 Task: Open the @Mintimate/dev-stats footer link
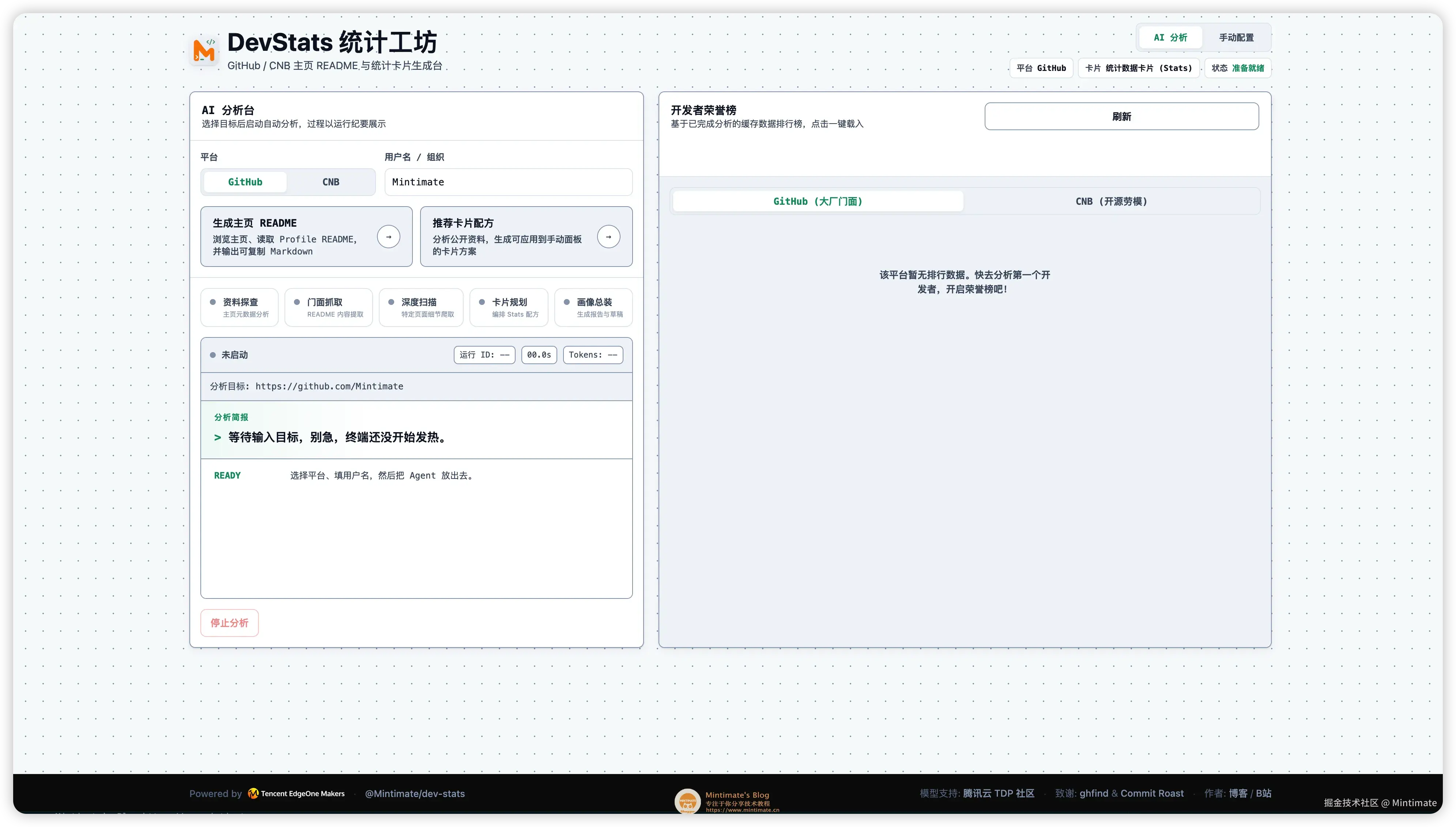coord(415,793)
